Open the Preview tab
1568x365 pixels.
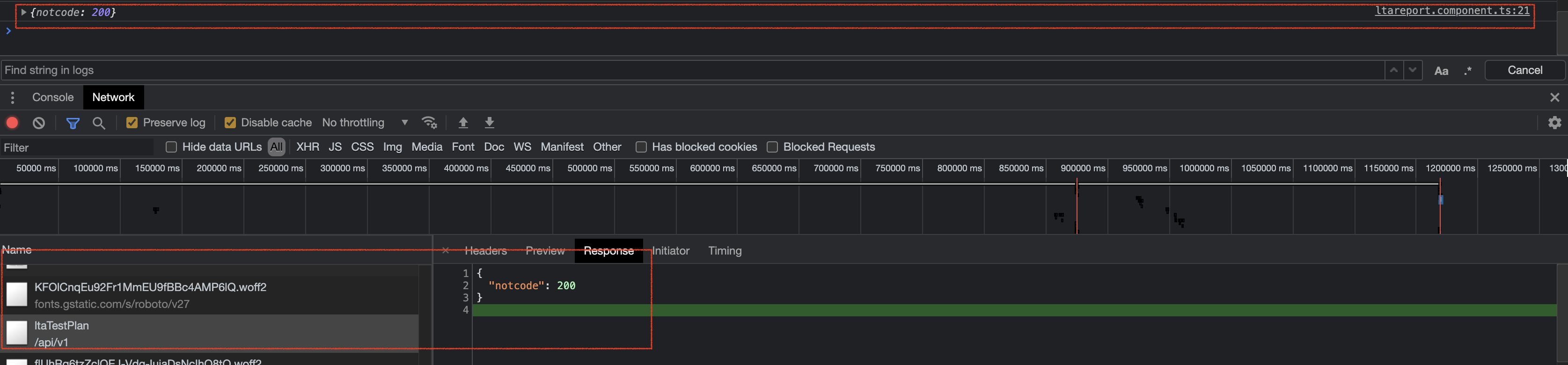pos(545,251)
